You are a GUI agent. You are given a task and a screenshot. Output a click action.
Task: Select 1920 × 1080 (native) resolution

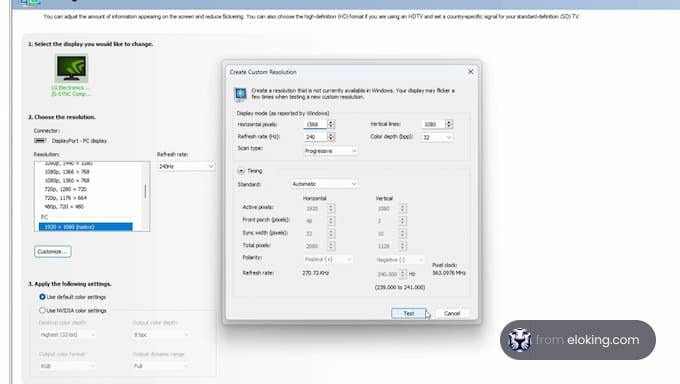pos(85,227)
